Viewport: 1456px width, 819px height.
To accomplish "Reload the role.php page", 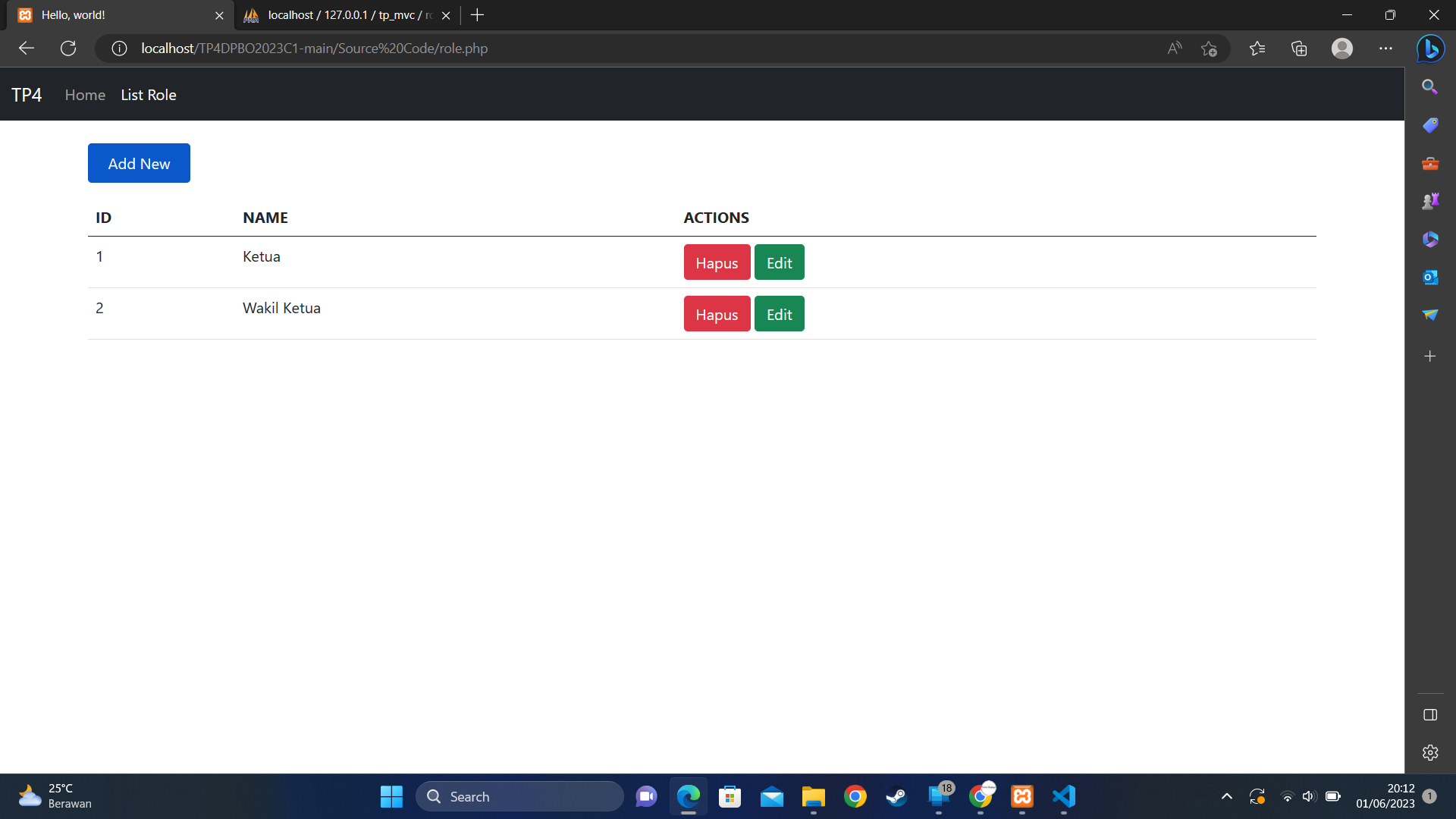I will (x=68, y=48).
